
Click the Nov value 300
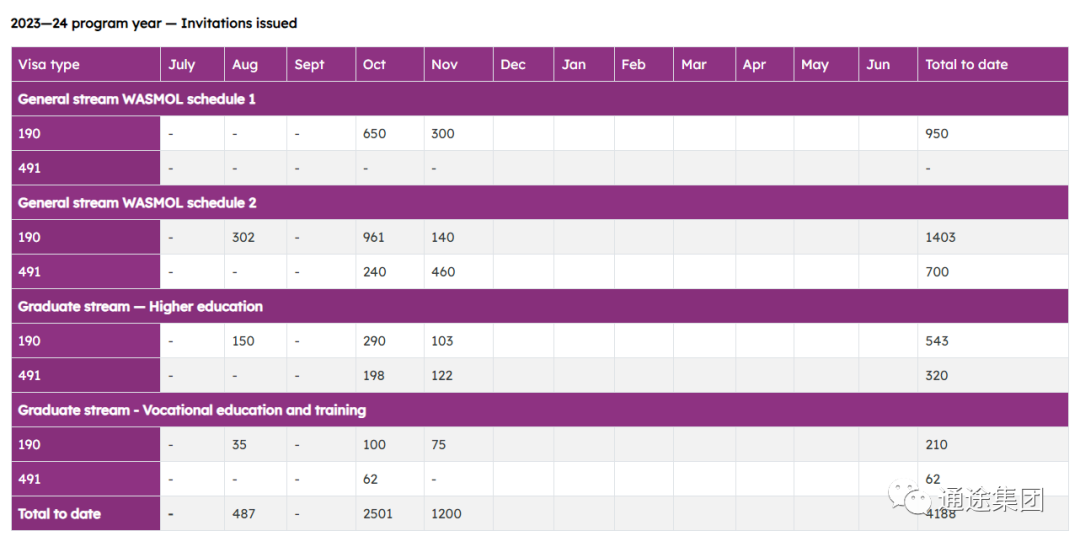pos(443,134)
